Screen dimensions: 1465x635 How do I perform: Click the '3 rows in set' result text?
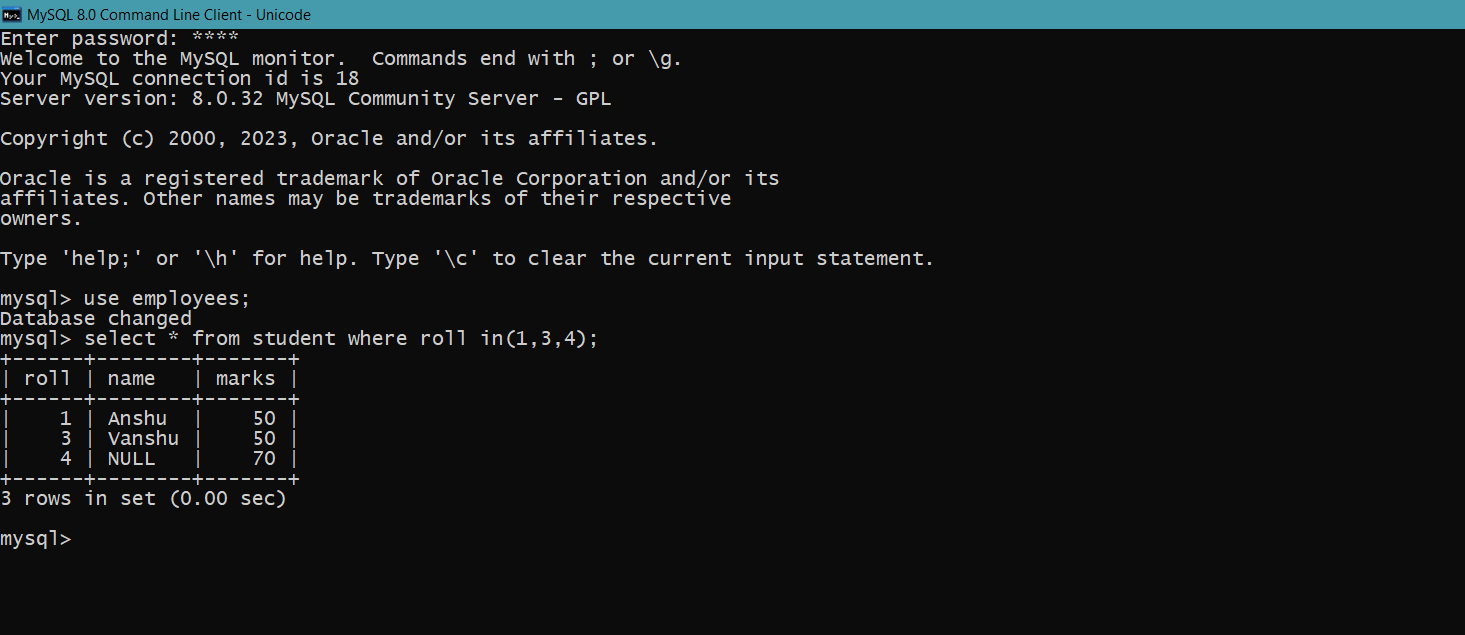tap(143, 498)
